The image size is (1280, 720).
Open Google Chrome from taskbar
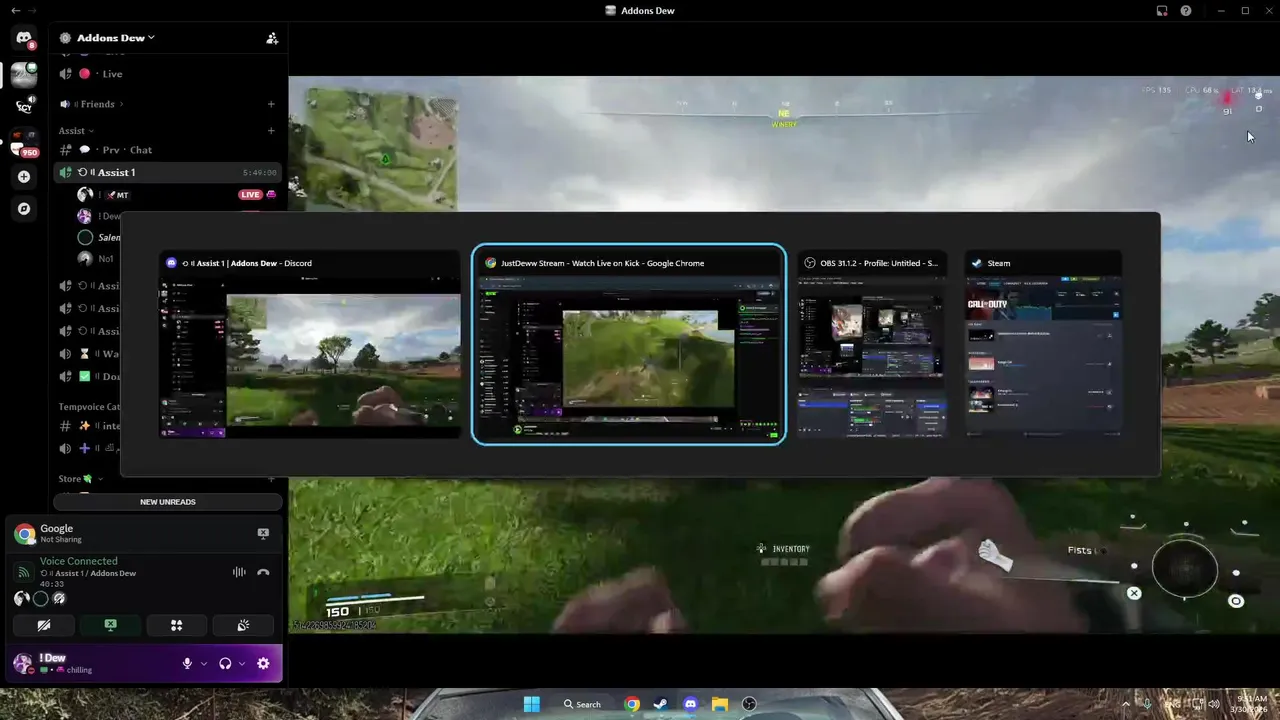coord(632,704)
